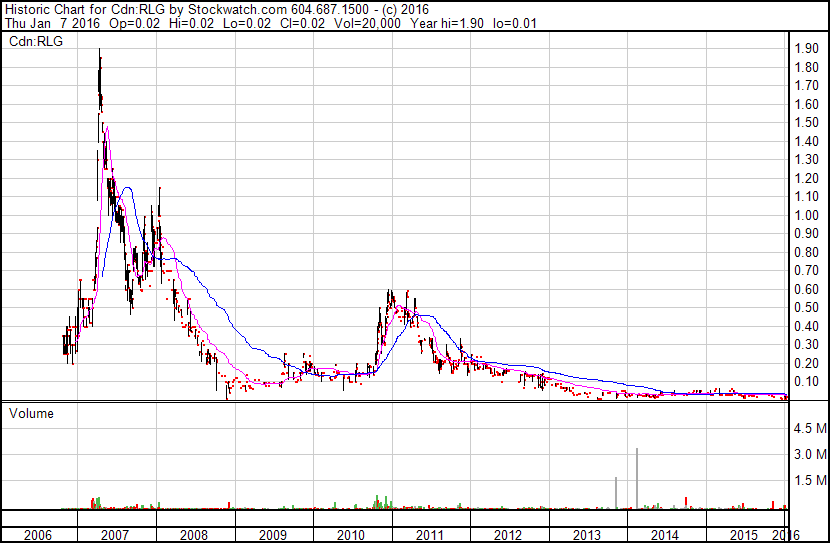Click the 0.30 price axis label

point(807,345)
